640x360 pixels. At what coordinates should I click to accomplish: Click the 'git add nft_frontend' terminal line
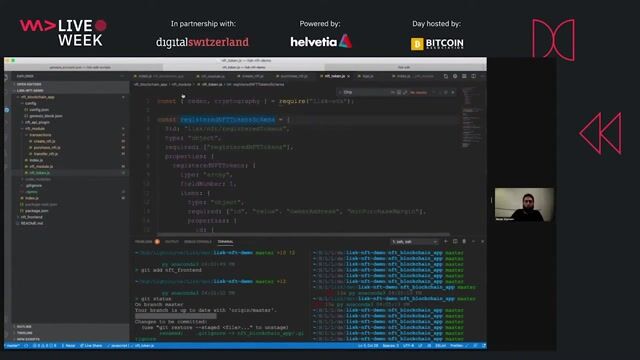(x=171, y=270)
